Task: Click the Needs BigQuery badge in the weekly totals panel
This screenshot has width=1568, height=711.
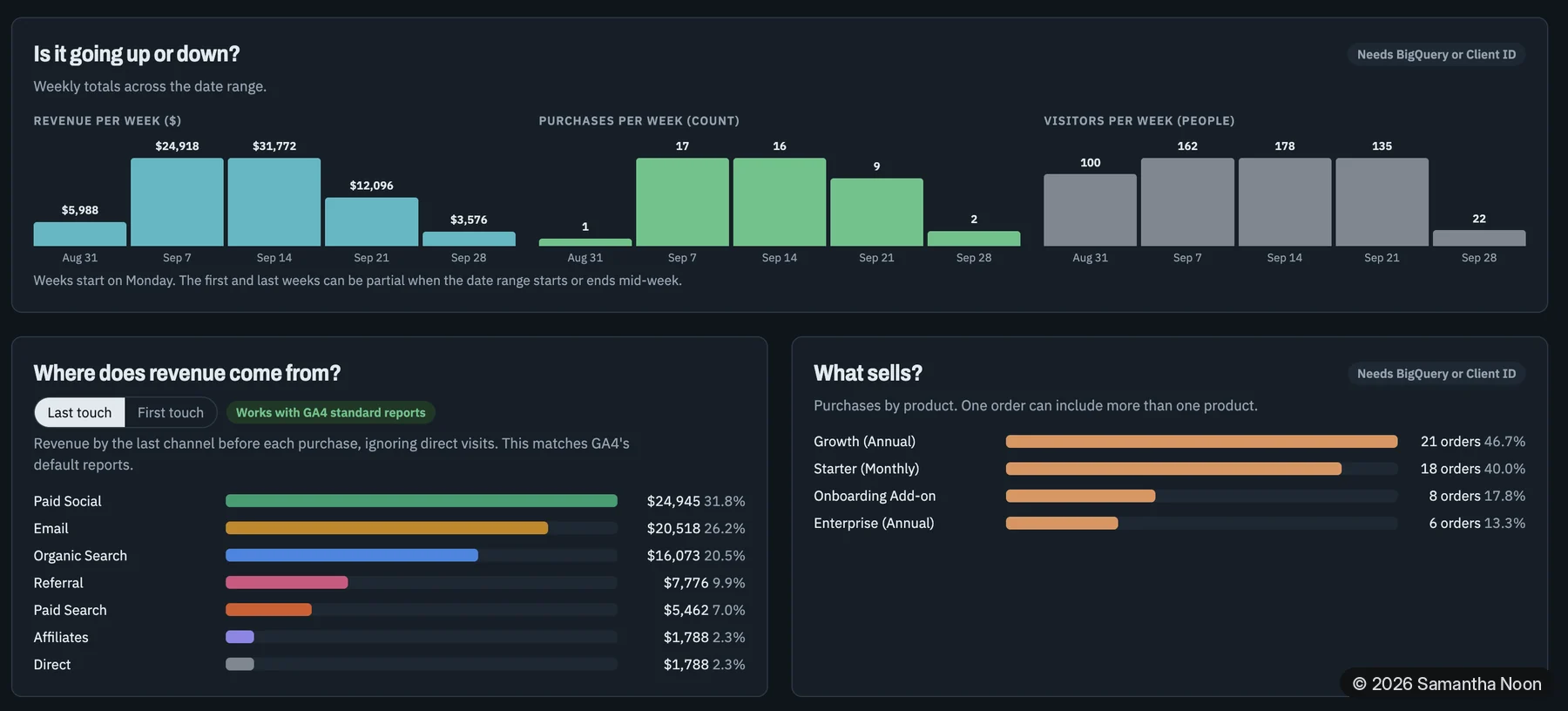Action: pyautogui.click(x=1436, y=54)
